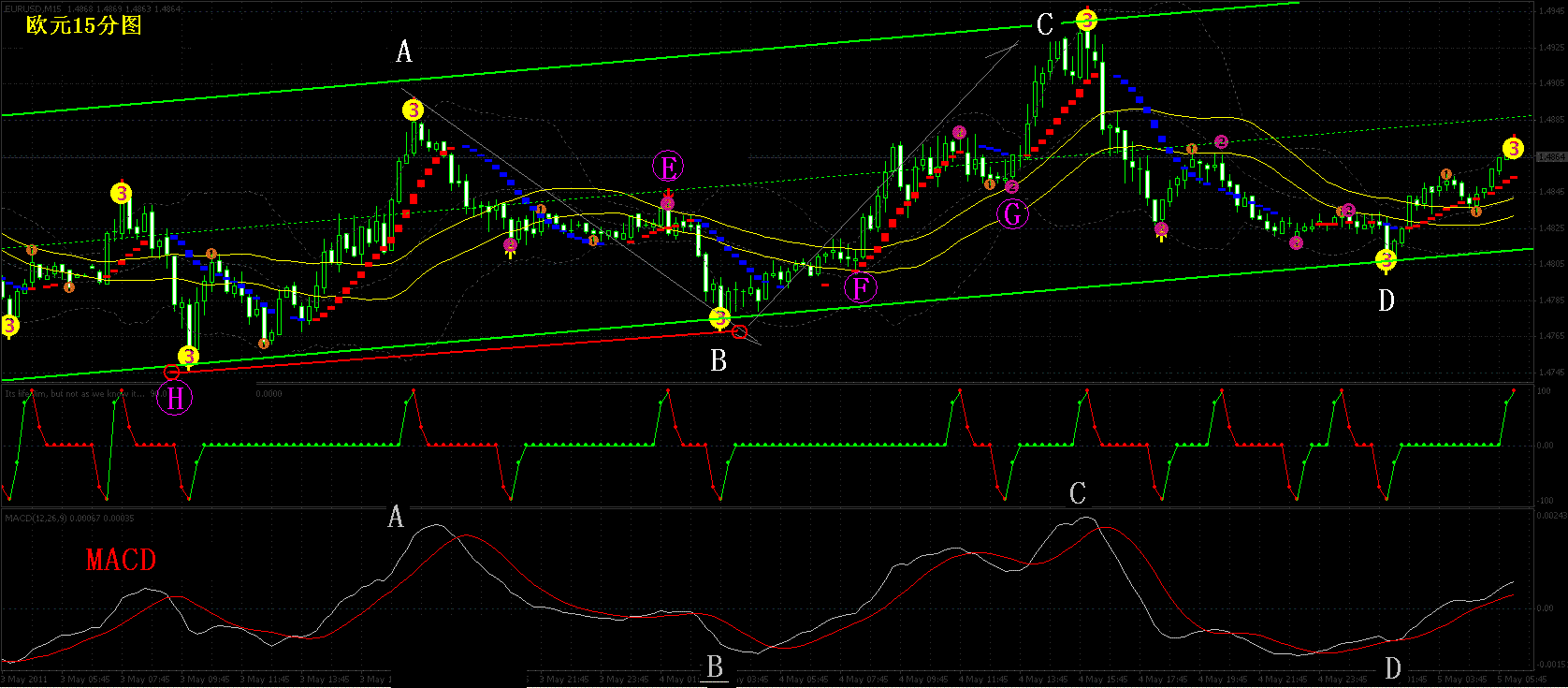The width and height of the screenshot is (1568, 688).
Task: Click the 1.4825 price axis label
Action: point(1551,228)
